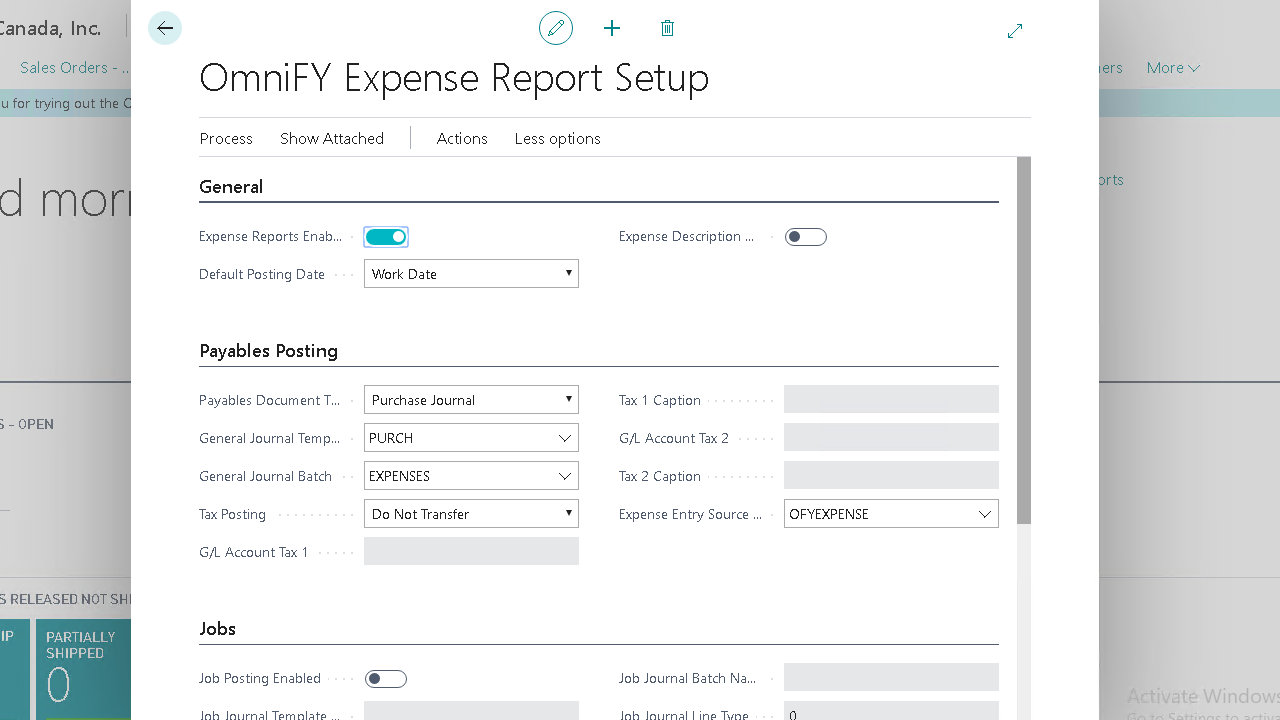Expand the Expense Entry Source Code lookup
This screenshot has height=720, width=1280.
985,514
